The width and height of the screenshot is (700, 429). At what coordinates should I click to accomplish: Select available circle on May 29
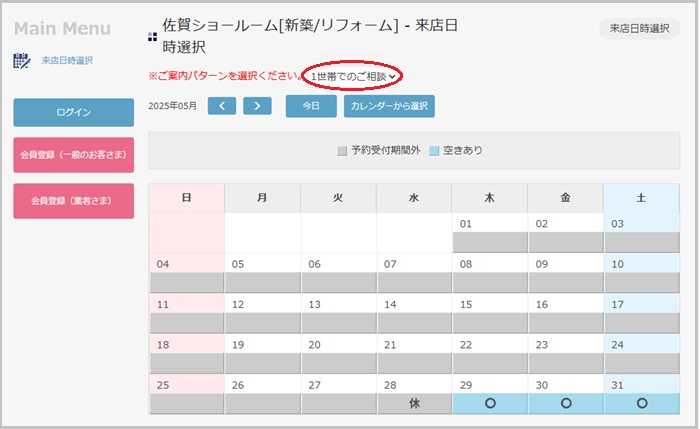tap(490, 404)
